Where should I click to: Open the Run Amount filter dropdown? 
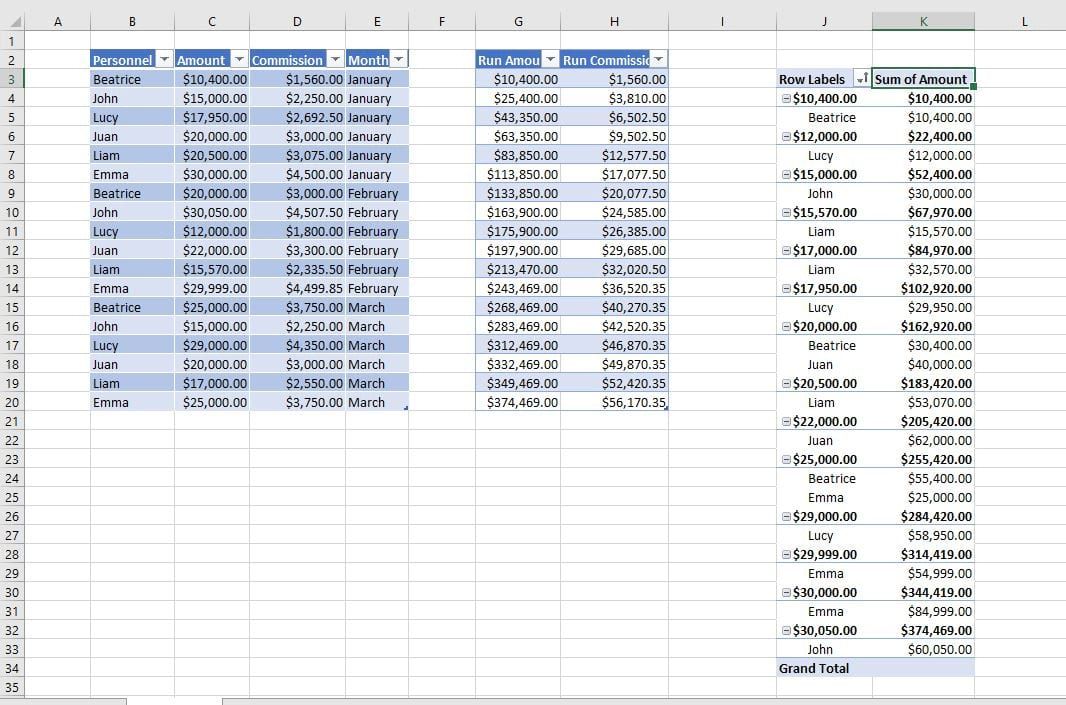(550, 60)
